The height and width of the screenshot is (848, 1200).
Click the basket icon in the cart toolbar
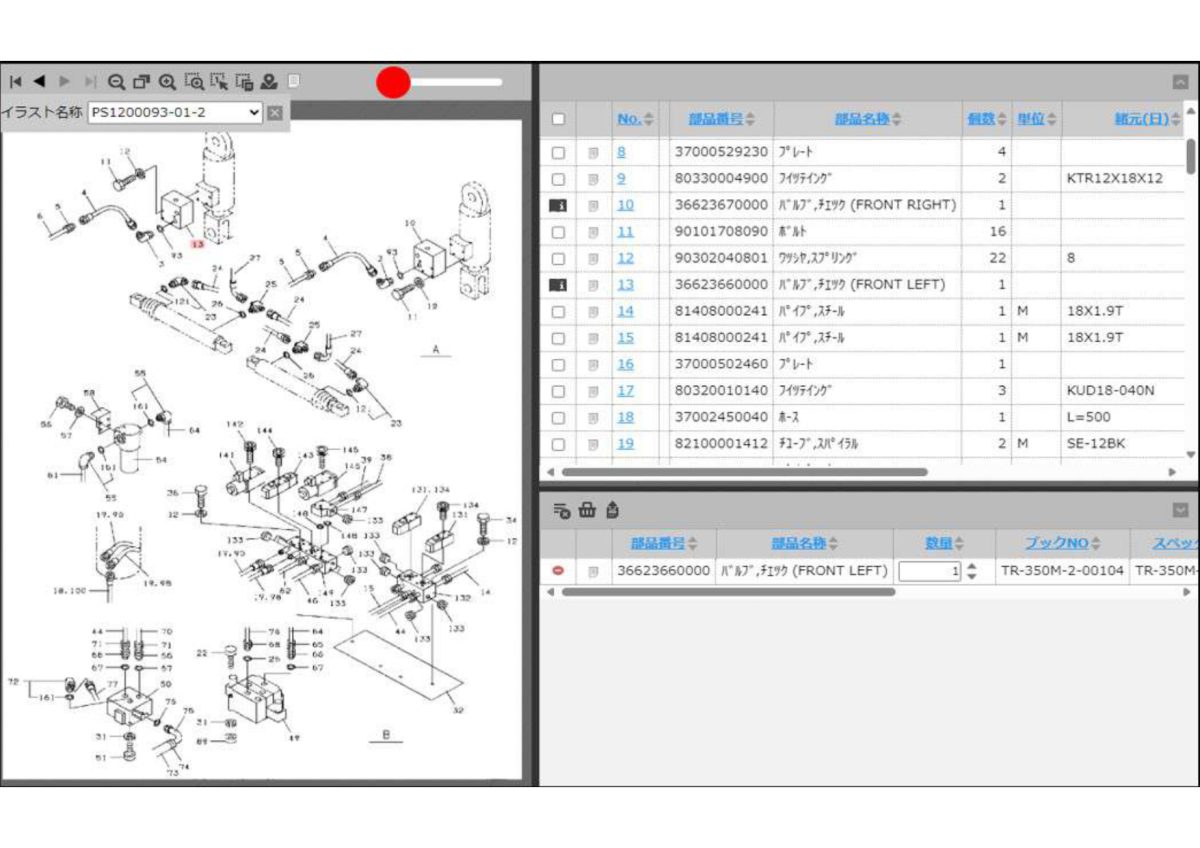(587, 510)
